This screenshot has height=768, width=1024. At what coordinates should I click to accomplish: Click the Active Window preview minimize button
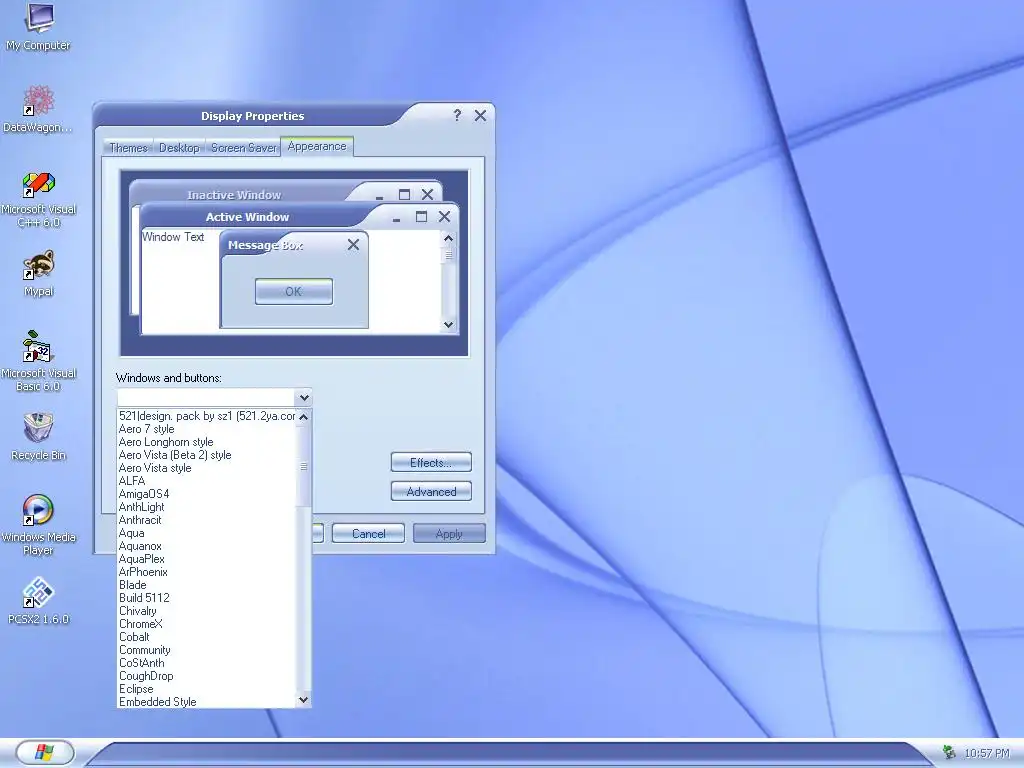click(x=396, y=218)
